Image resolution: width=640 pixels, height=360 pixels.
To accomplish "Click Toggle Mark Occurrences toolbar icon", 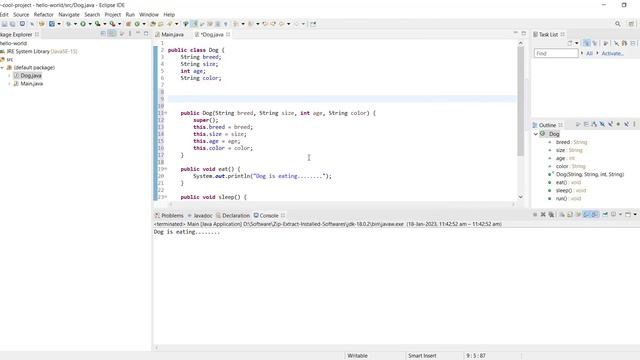I will [x=194, y=24].
